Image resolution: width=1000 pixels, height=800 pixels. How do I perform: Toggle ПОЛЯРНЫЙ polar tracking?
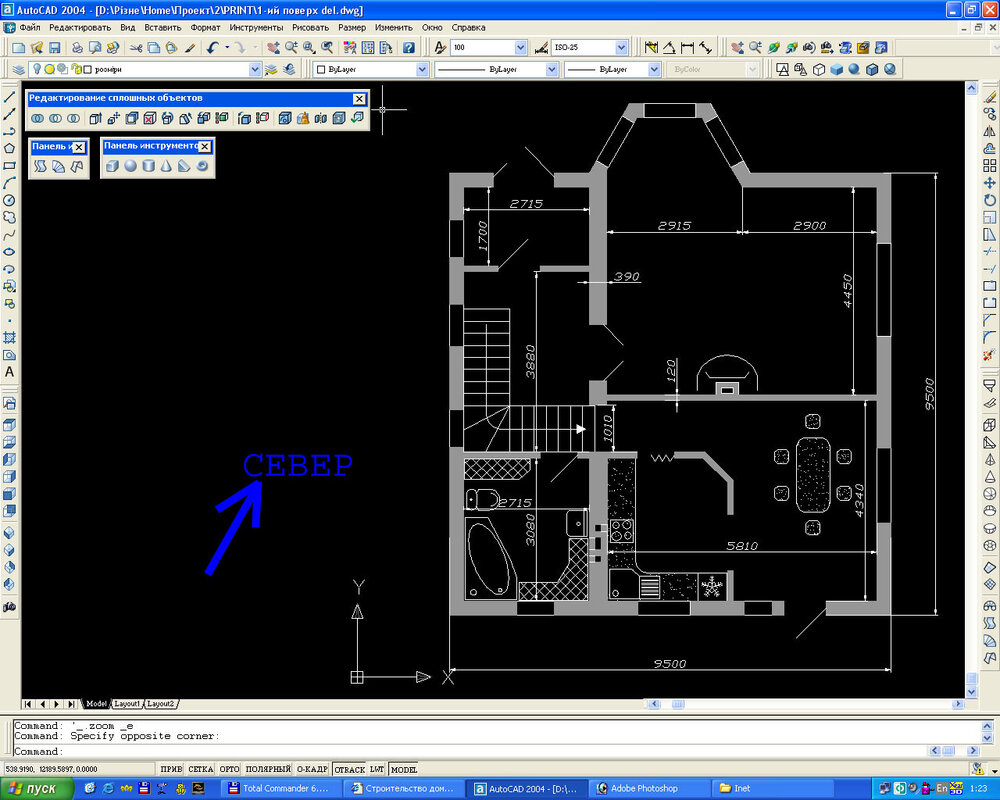267,769
